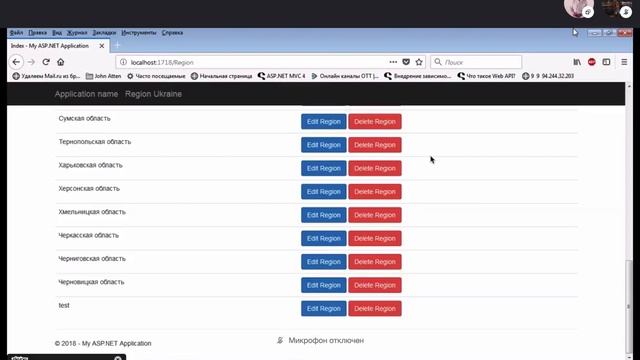Edit Region for Черновицкая область
The width and height of the screenshot is (640, 360).
(x=324, y=285)
